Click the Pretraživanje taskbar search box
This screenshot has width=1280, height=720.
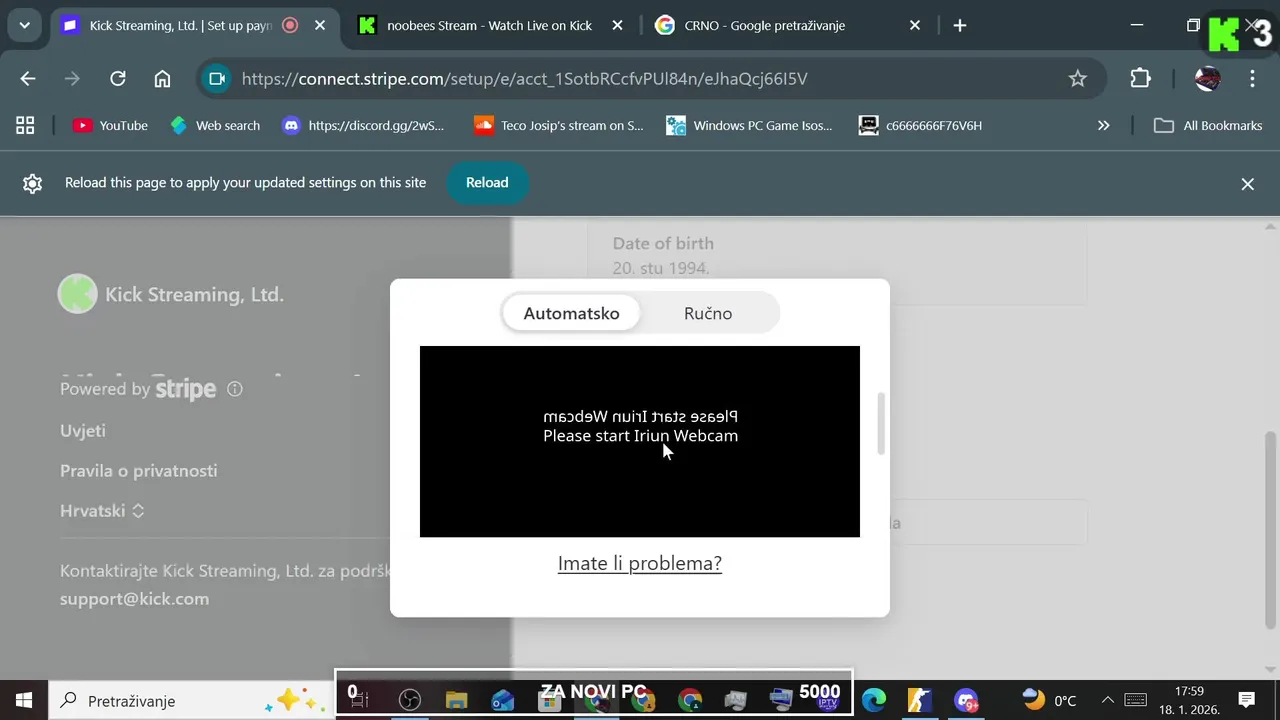point(190,701)
